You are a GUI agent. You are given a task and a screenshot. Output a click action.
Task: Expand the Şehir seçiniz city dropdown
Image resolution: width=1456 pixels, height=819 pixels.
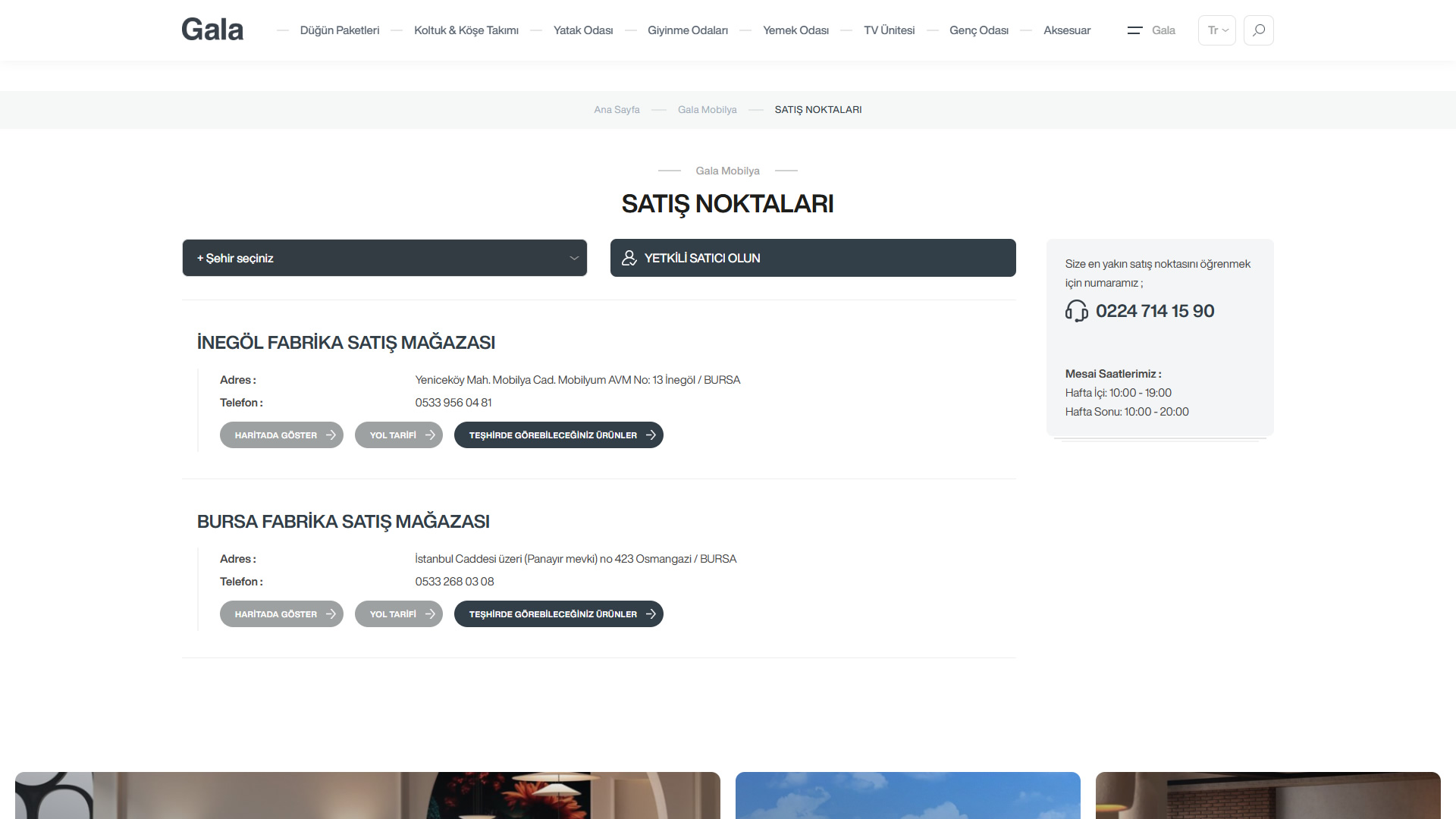tap(384, 258)
